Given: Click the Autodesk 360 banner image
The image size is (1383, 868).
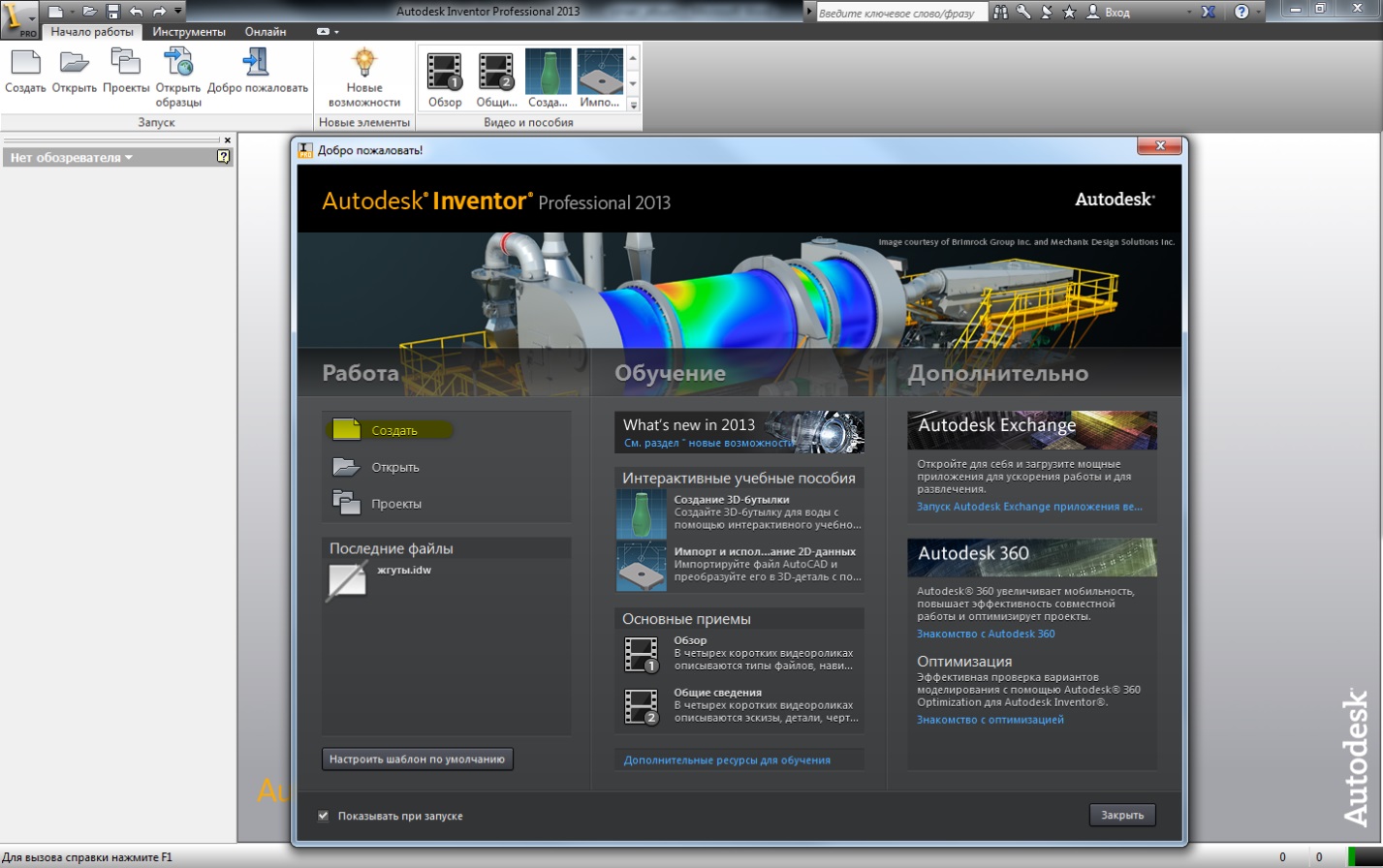Looking at the screenshot, I should (x=1032, y=558).
